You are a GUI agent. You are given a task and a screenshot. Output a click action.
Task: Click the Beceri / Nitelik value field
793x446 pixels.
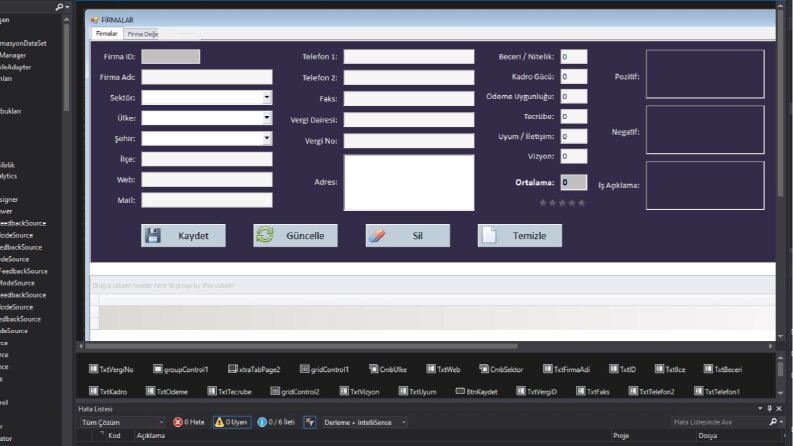[574, 57]
